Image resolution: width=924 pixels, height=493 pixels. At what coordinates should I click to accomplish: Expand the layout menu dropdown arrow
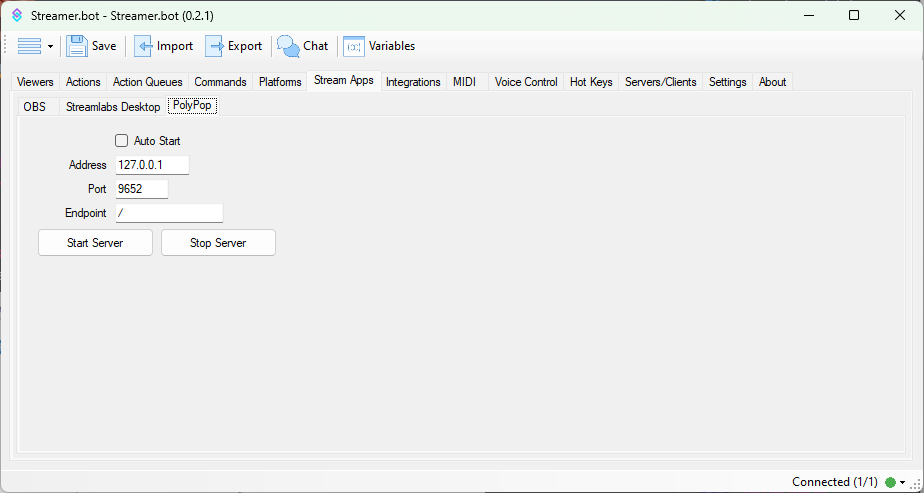pos(50,47)
